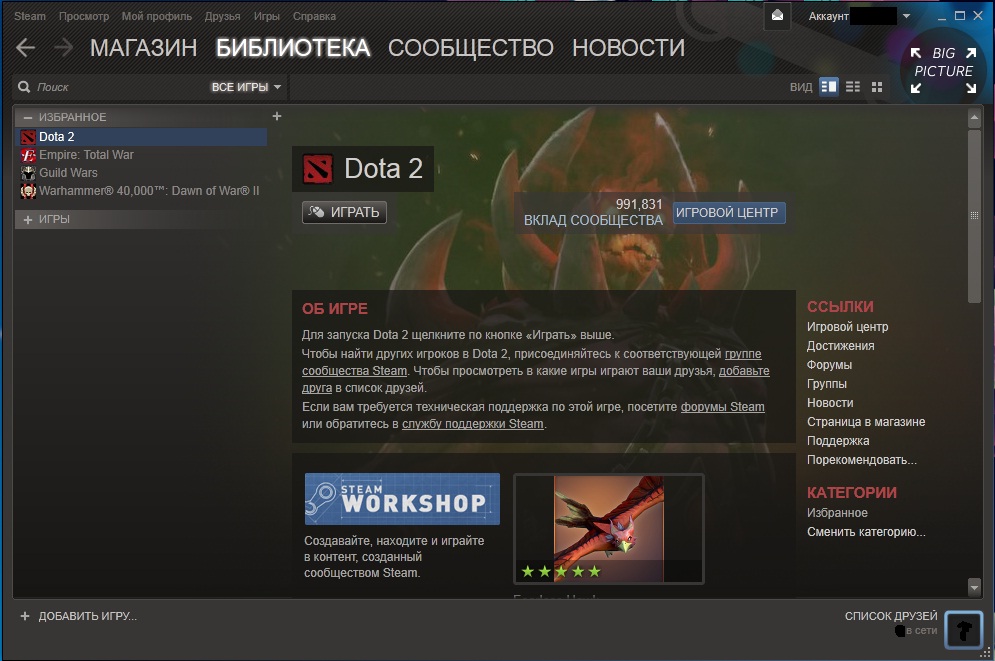Click the Empire: Total War icon
The image size is (995, 661).
pos(28,155)
